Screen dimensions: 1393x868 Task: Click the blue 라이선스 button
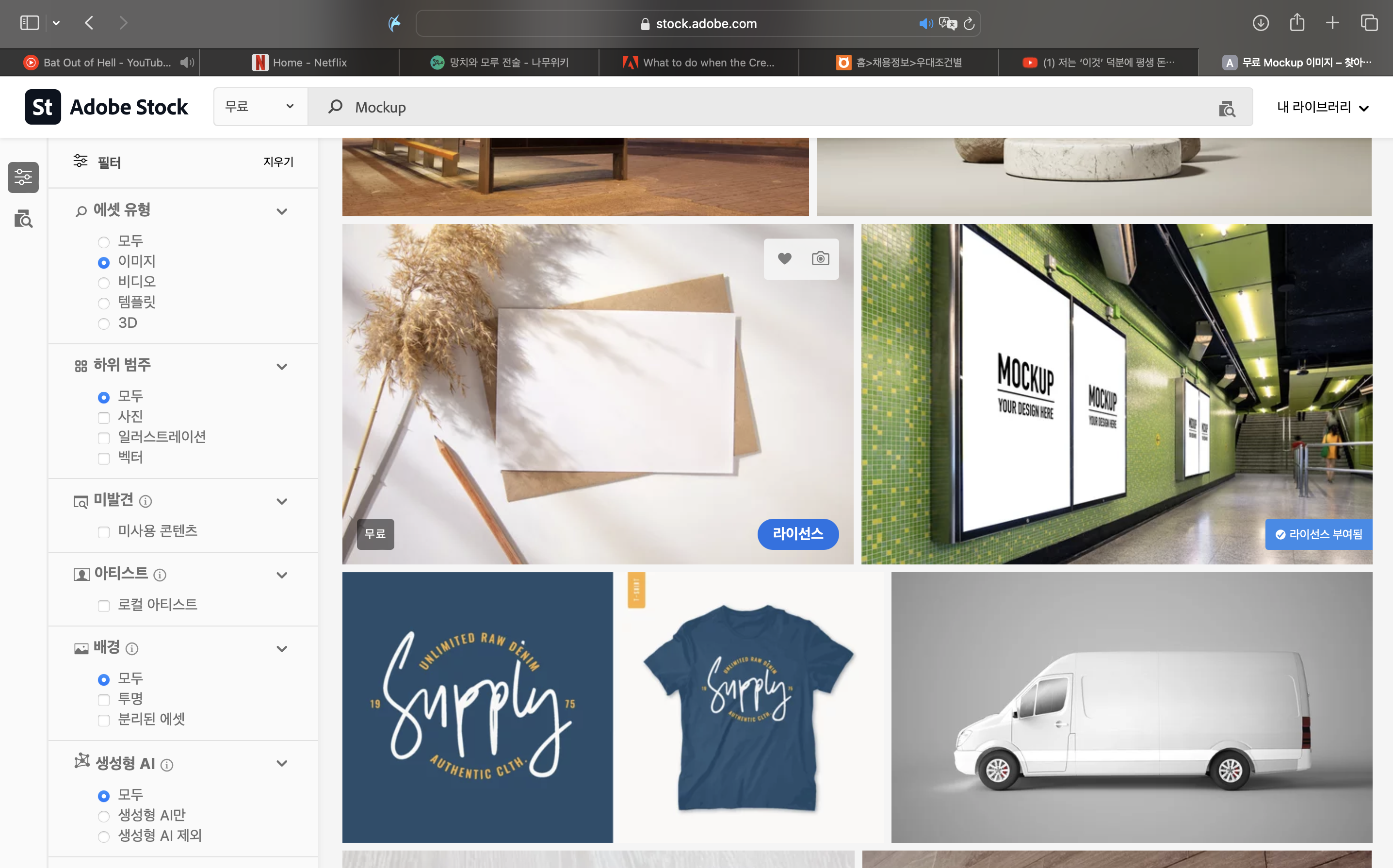click(x=797, y=534)
